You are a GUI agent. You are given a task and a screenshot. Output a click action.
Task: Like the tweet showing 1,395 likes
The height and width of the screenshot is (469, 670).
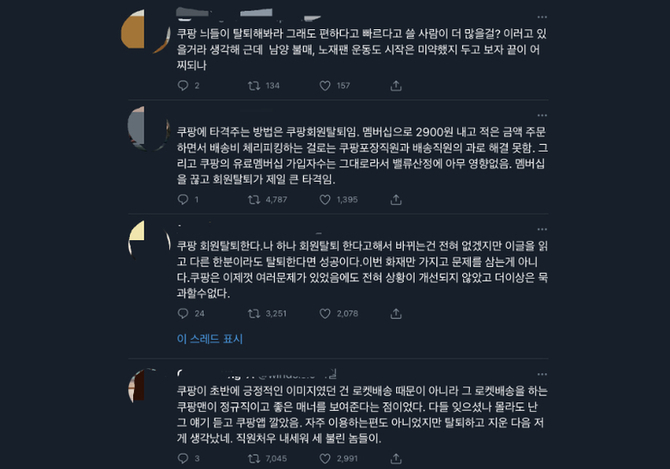(325, 199)
